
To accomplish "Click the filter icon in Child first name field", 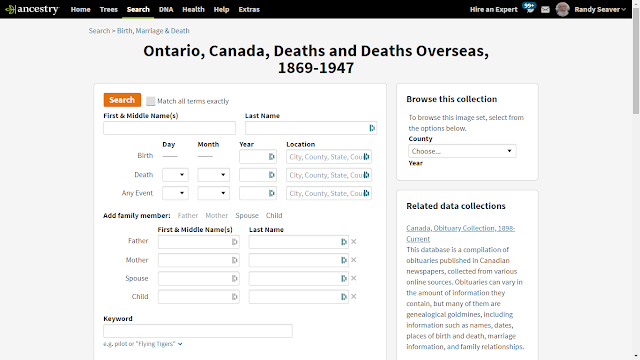I will [x=234, y=297].
